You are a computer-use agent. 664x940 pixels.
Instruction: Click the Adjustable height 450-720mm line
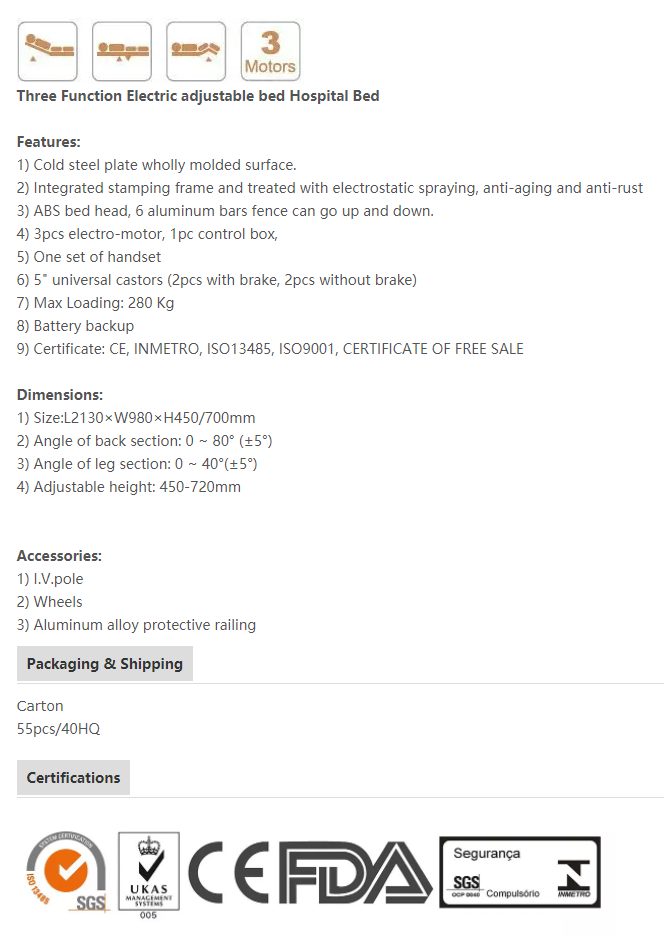[x=129, y=487]
